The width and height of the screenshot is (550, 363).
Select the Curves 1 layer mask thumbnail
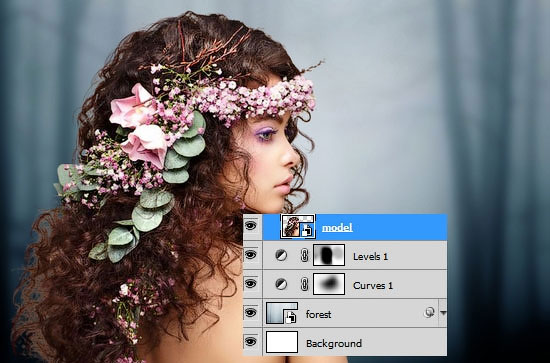[329, 284]
